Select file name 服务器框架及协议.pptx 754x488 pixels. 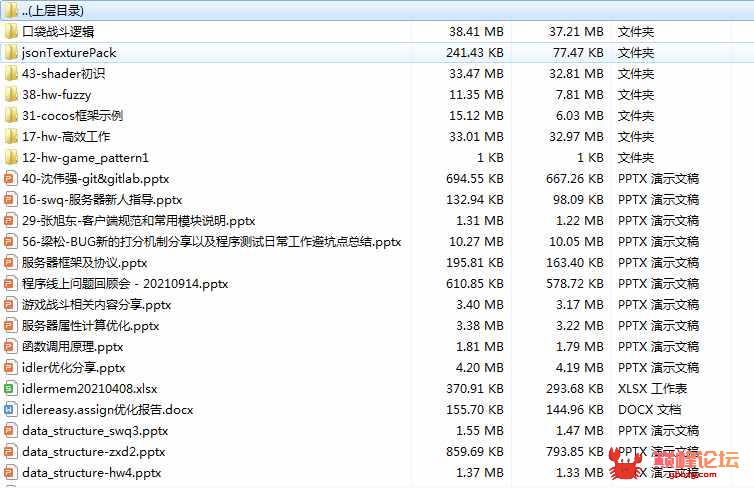click(x=84, y=263)
